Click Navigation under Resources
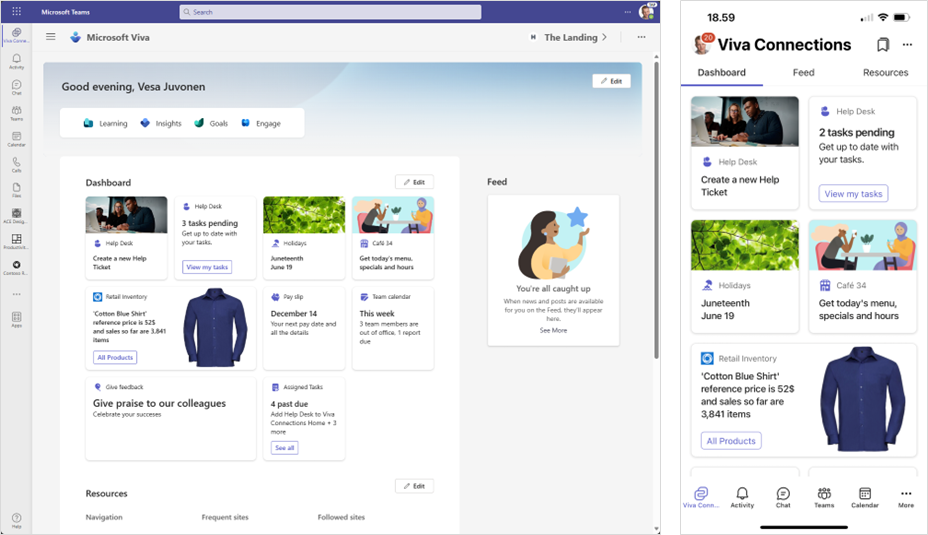 104,517
